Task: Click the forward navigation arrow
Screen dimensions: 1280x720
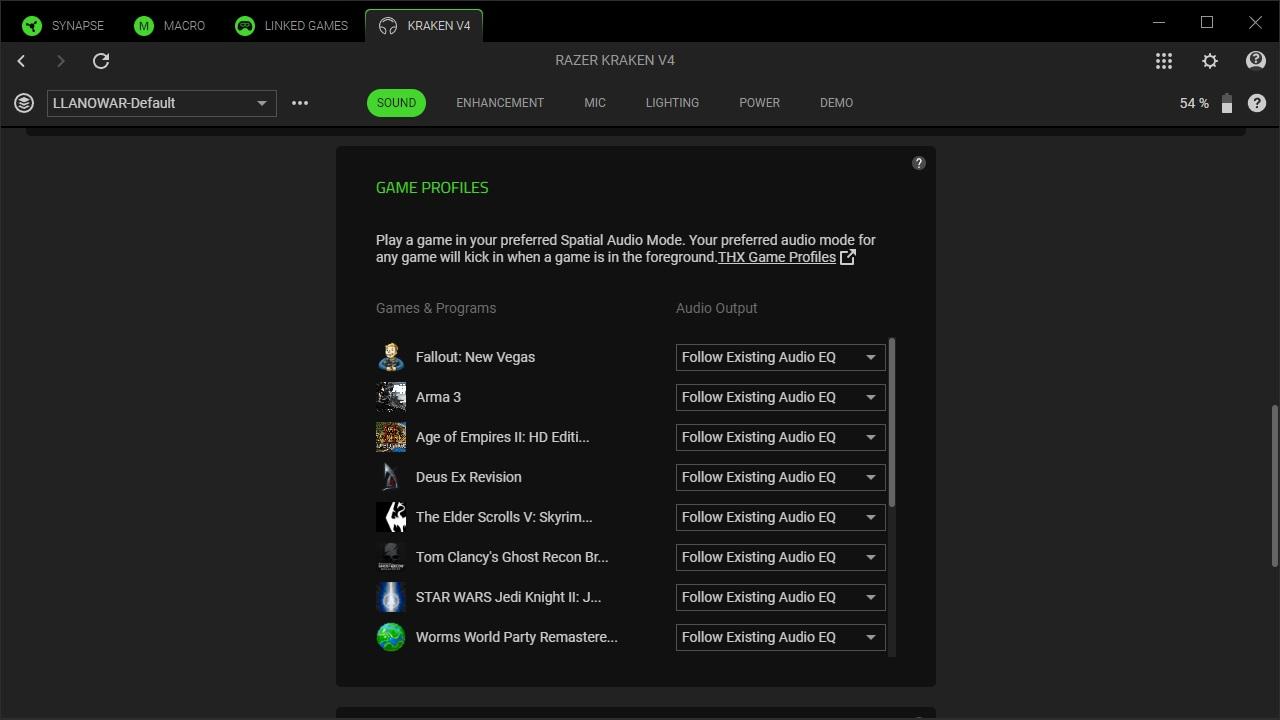Action: (x=60, y=61)
